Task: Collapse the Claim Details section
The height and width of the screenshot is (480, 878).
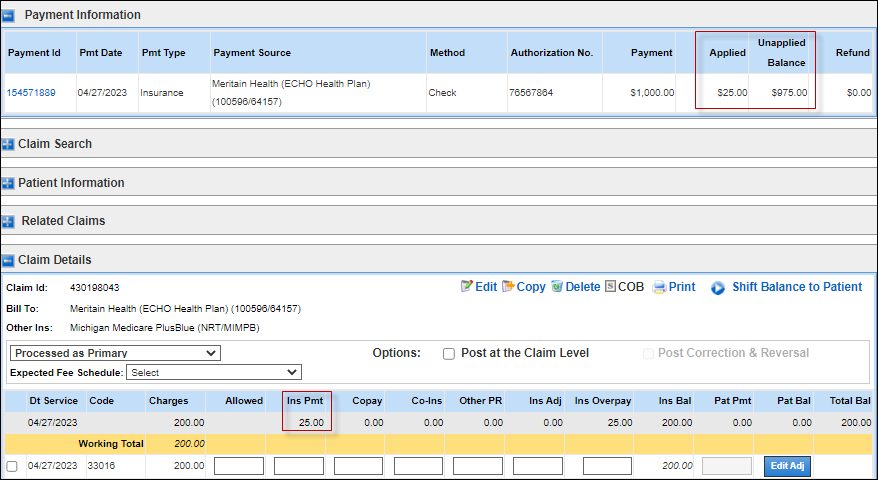Action: pos(9,260)
